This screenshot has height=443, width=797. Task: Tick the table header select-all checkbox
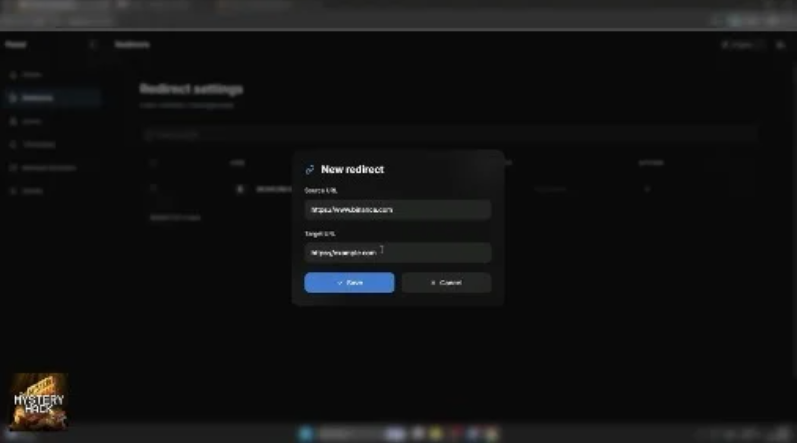point(154,163)
